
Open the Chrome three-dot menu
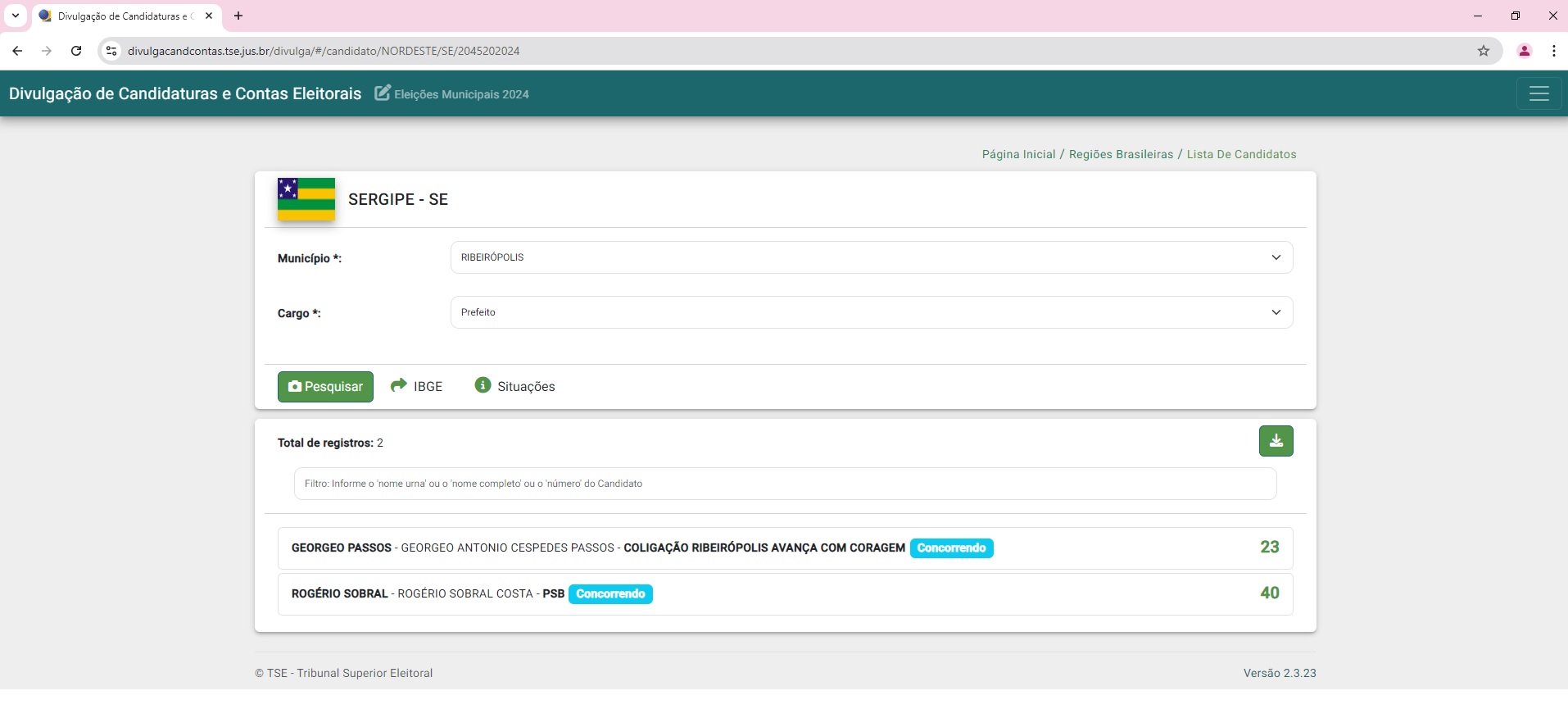click(1554, 51)
